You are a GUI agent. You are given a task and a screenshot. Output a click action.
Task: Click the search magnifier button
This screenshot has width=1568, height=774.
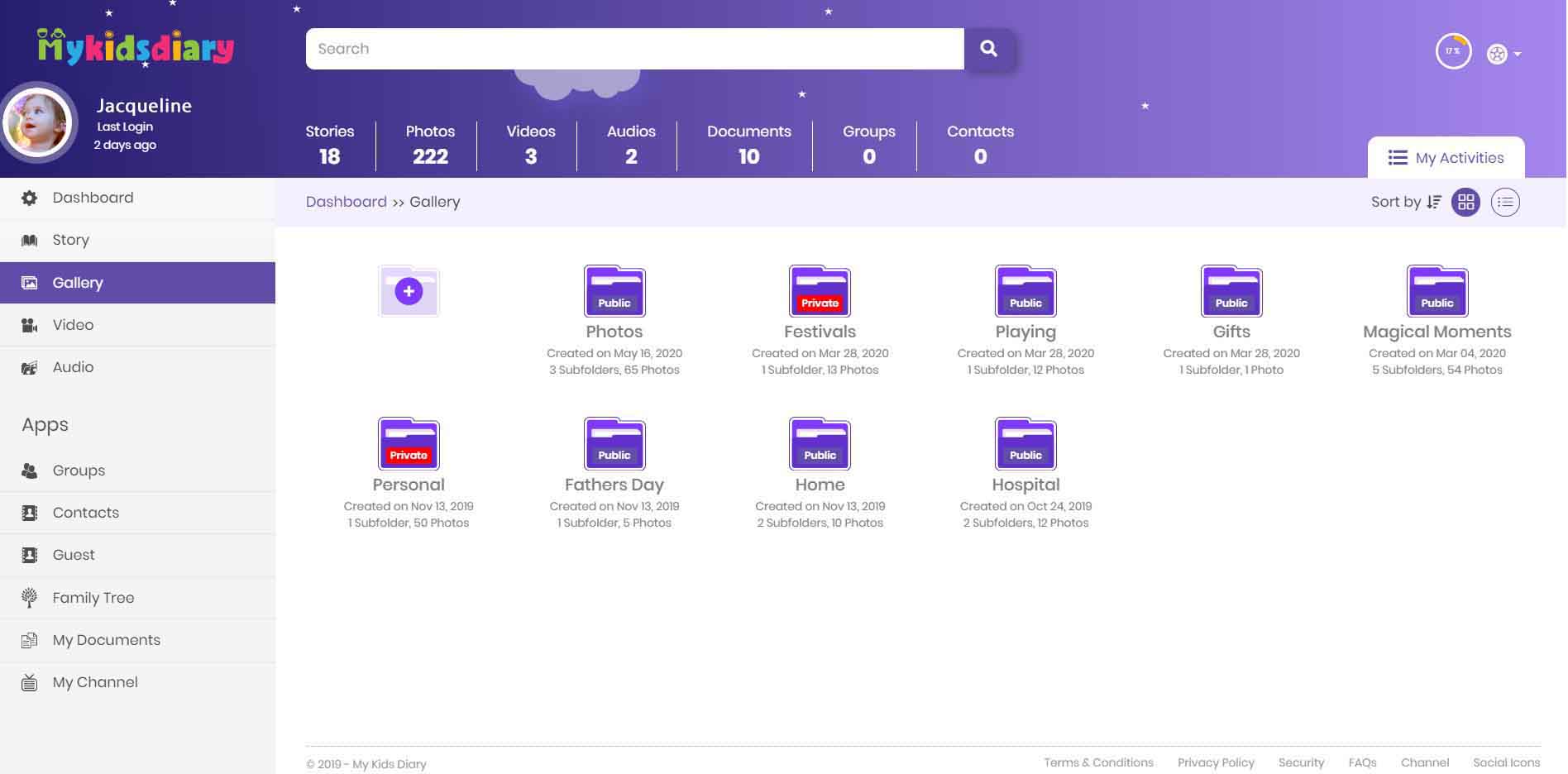[988, 49]
